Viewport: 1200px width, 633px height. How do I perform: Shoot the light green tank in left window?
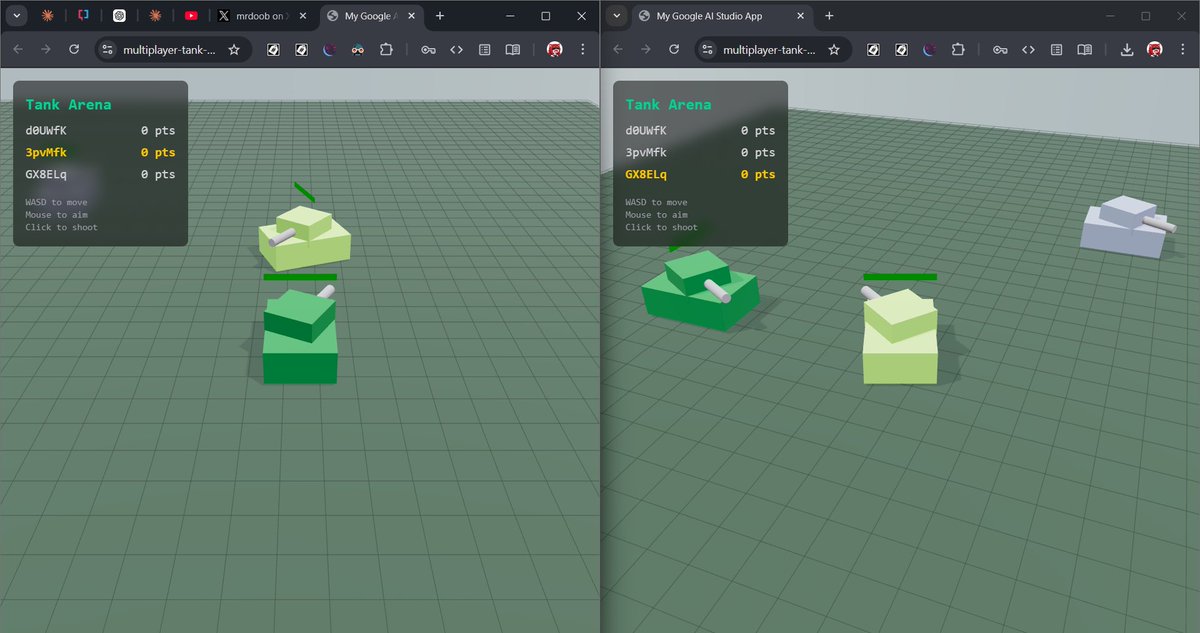(305, 237)
